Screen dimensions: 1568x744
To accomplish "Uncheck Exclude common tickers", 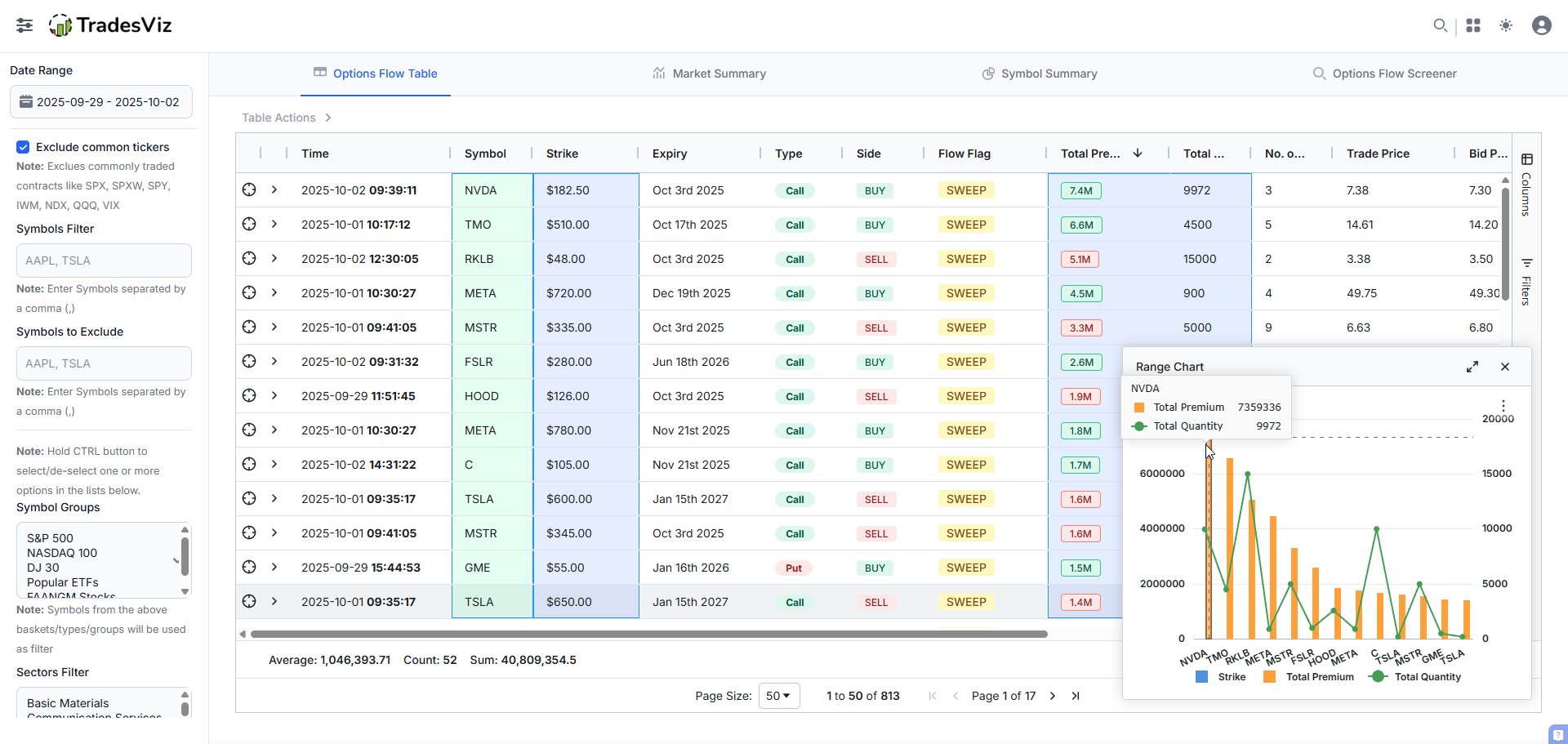I will (x=23, y=147).
